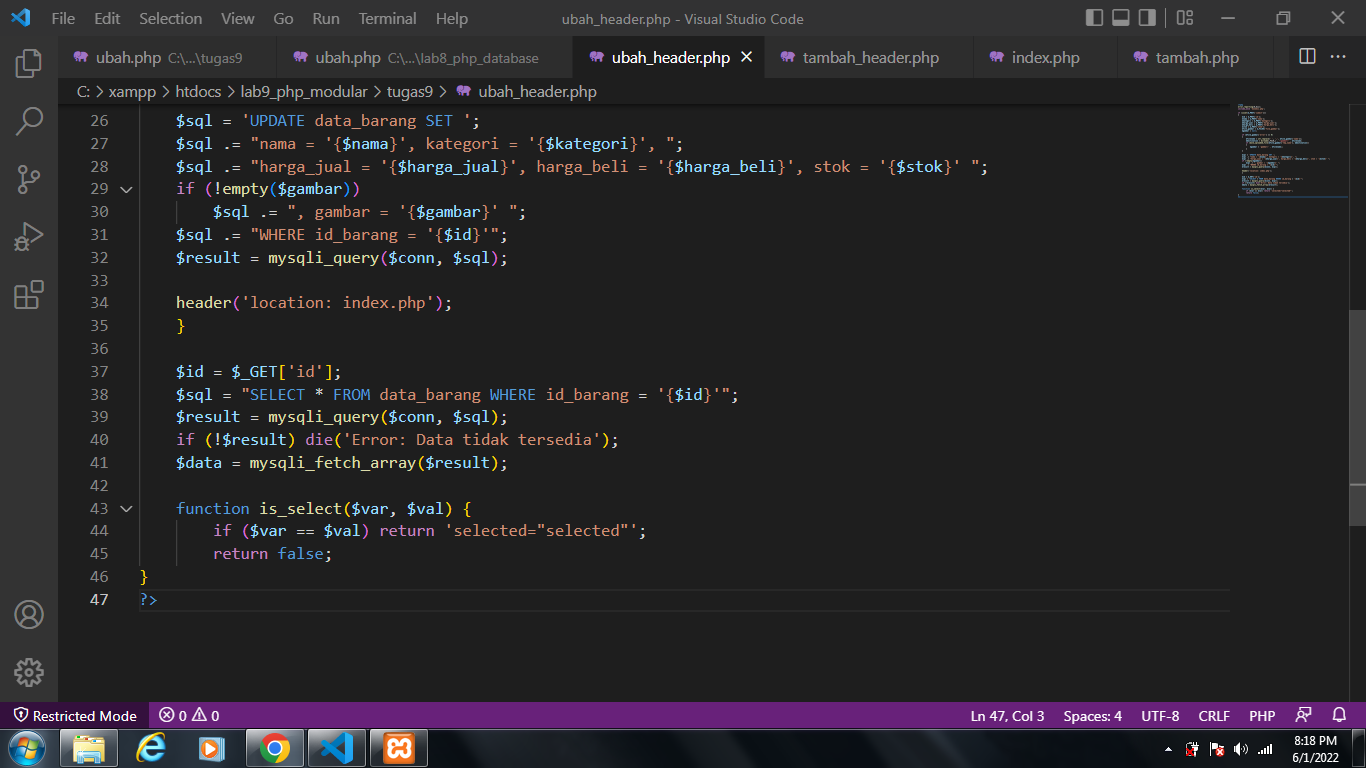
Task: Split the editor to the right
Action: click(x=1307, y=57)
